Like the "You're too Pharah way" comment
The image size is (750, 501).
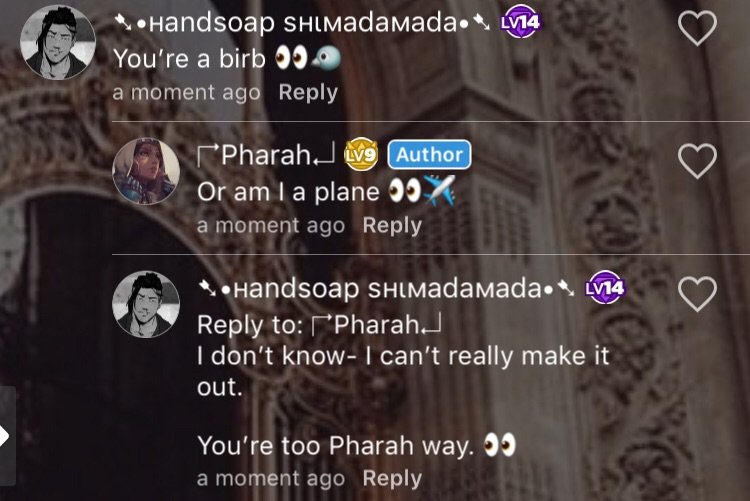coord(697,294)
